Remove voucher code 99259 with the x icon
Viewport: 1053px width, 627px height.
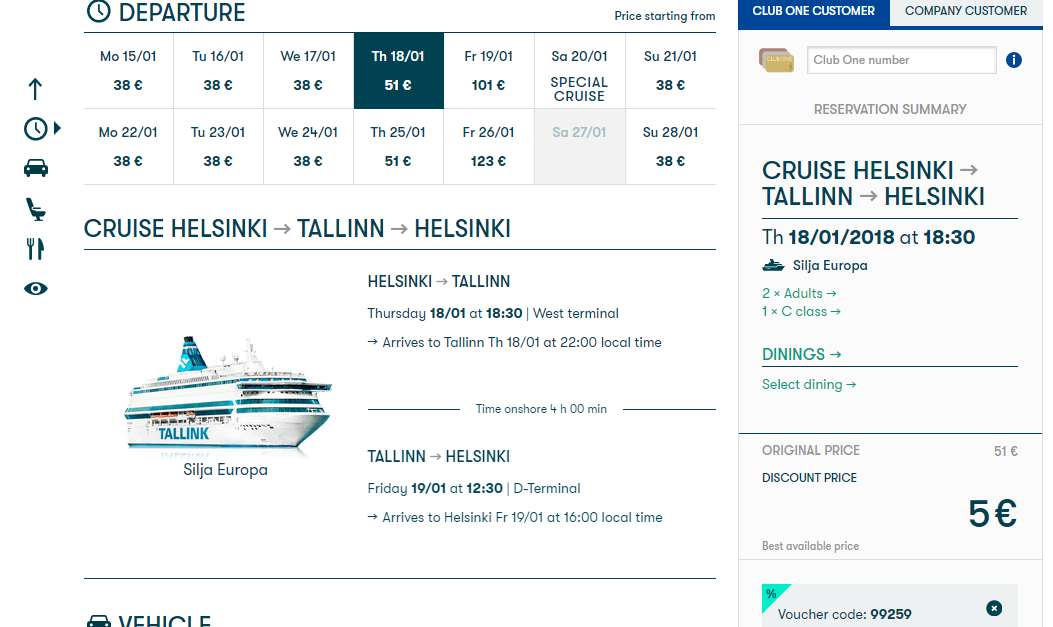click(994, 608)
